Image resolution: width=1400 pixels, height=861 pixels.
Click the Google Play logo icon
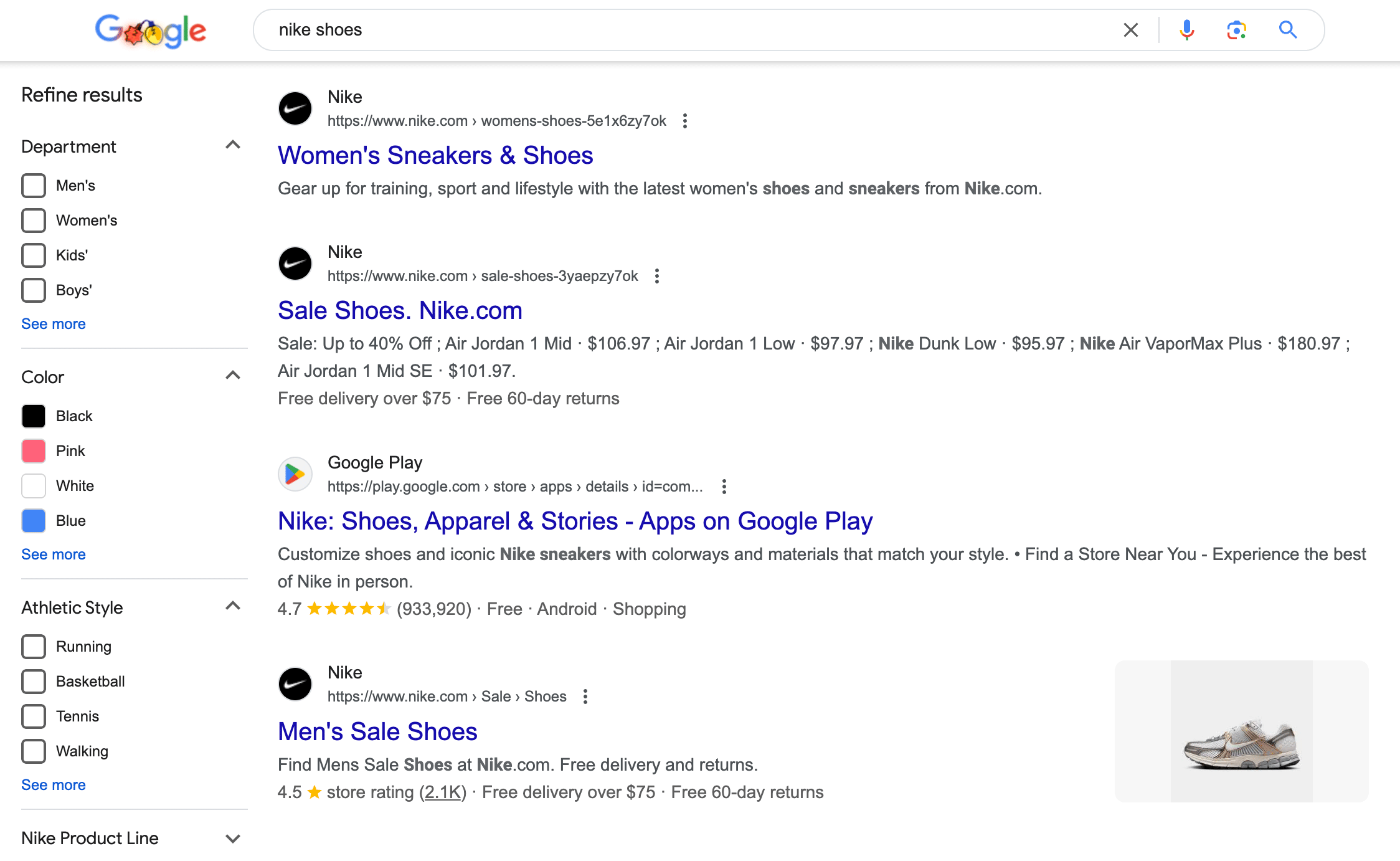tap(295, 473)
